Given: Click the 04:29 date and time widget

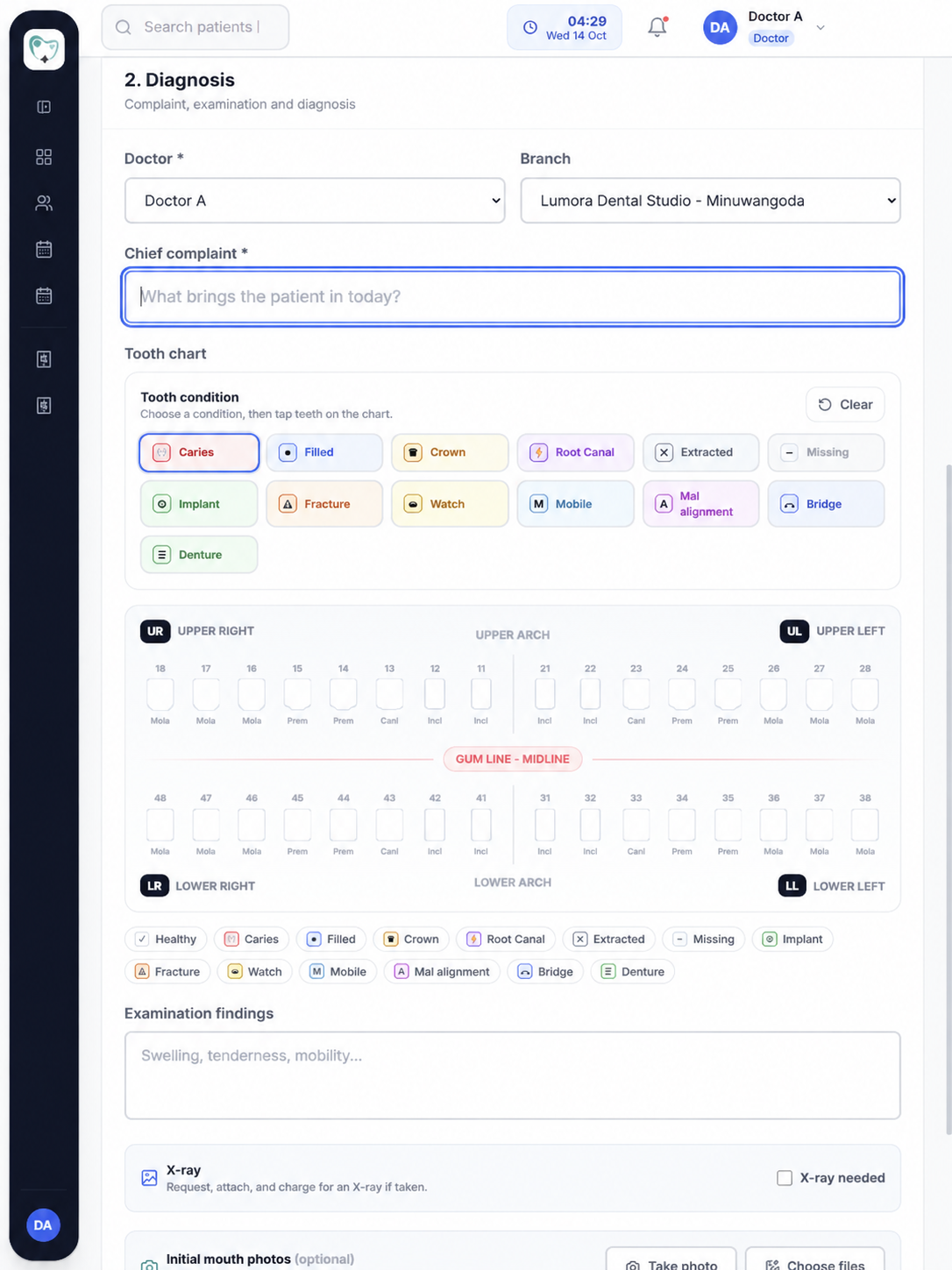Looking at the screenshot, I should pyautogui.click(x=565, y=27).
